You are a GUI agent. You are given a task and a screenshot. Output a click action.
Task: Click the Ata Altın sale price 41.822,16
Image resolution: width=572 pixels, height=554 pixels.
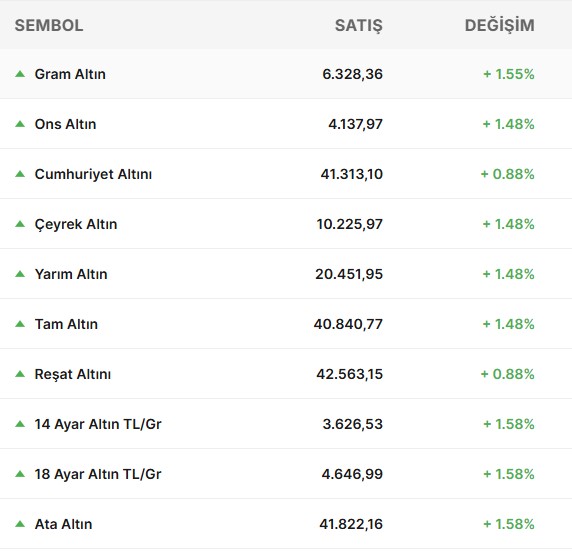[351, 524]
